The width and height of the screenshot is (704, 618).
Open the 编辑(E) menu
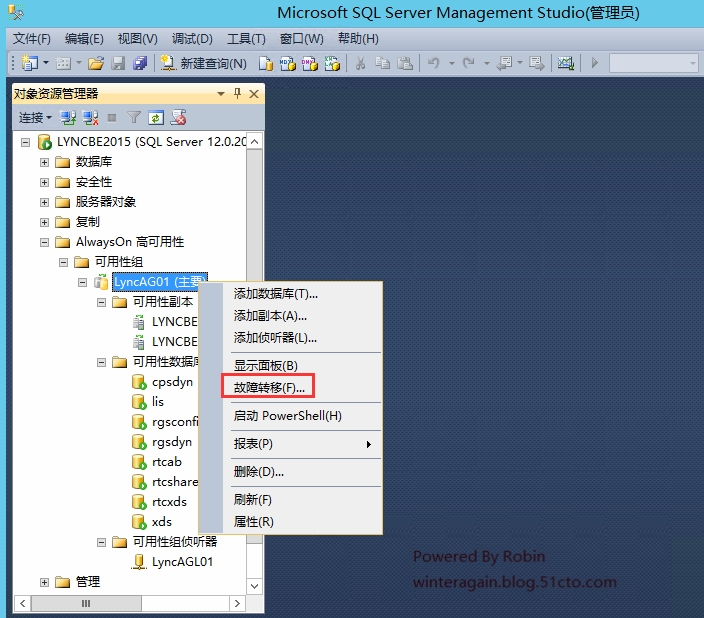pos(84,39)
